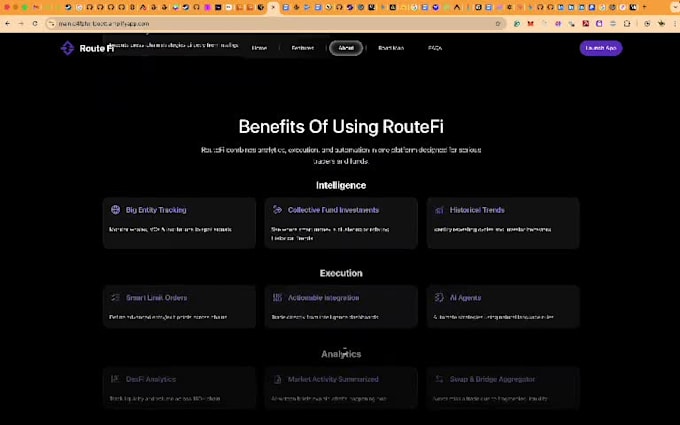Image resolution: width=680 pixels, height=425 pixels.
Task: Click the 'Execution' section heading
Action: point(341,273)
